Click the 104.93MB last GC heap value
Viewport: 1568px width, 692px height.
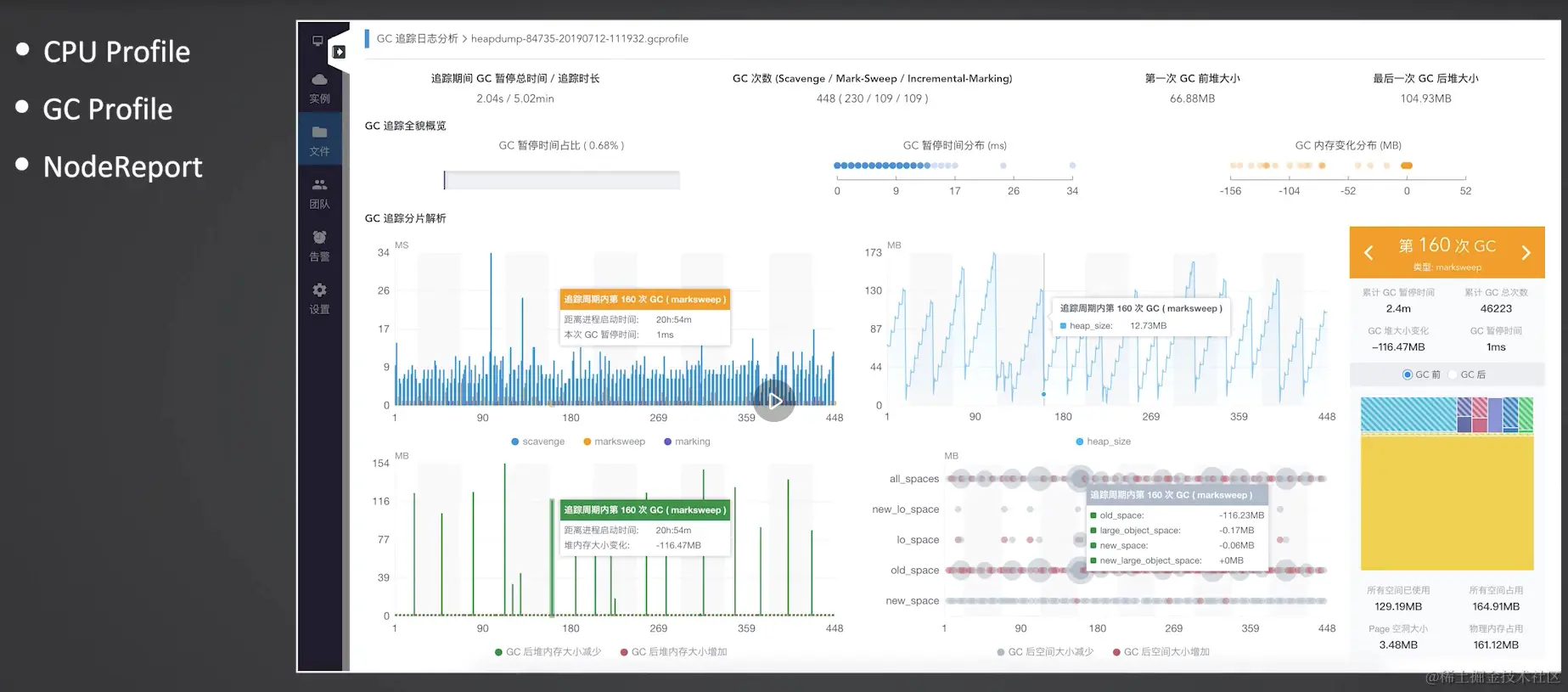pyautogui.click(x=1425, y=98)
